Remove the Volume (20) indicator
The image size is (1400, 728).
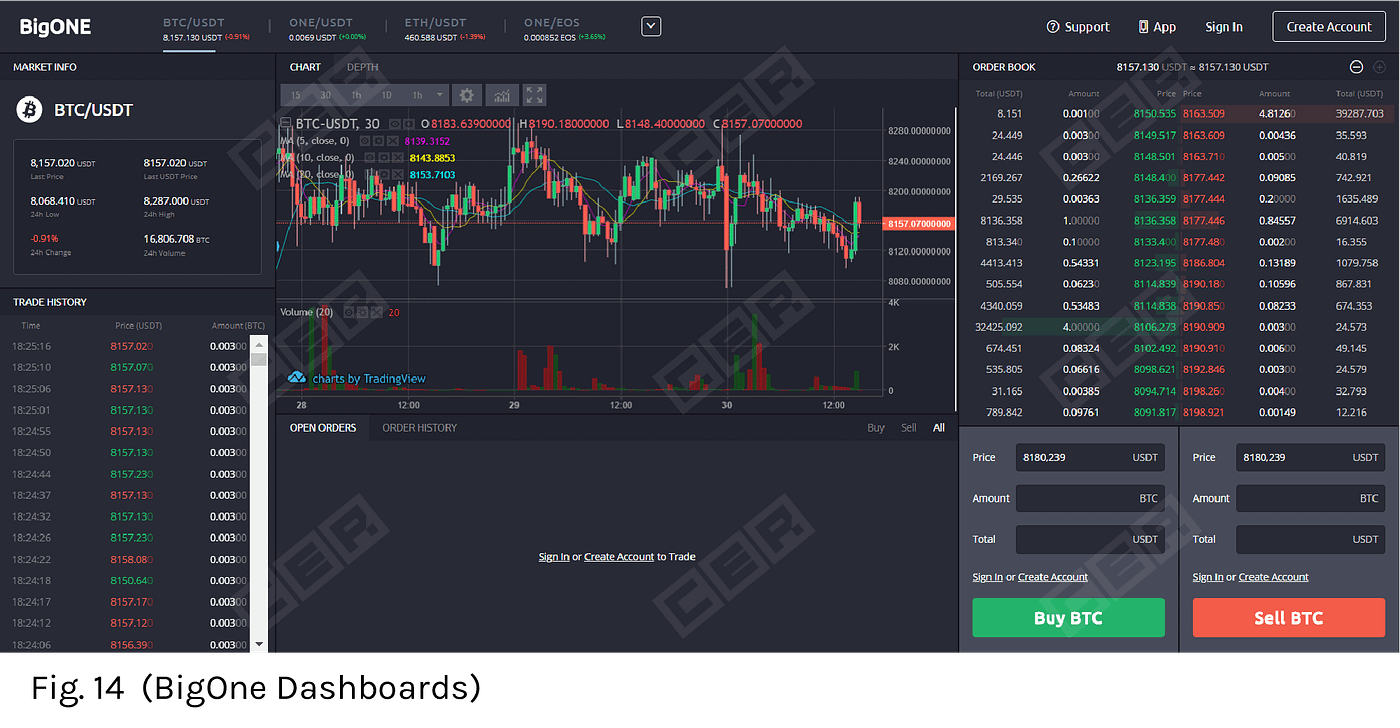pyautogui.click(x=376, y=312)
